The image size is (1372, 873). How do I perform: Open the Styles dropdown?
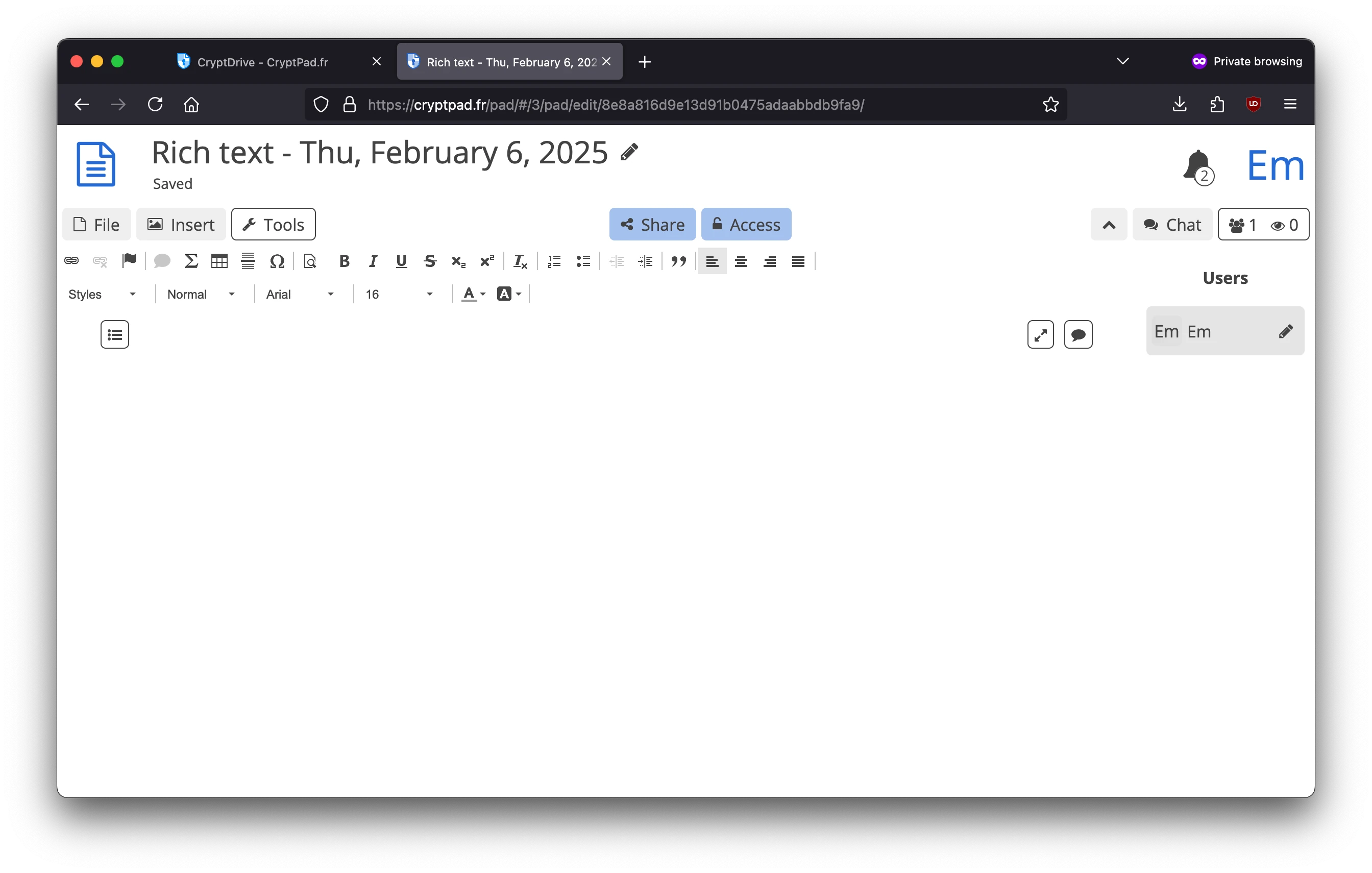102,294
